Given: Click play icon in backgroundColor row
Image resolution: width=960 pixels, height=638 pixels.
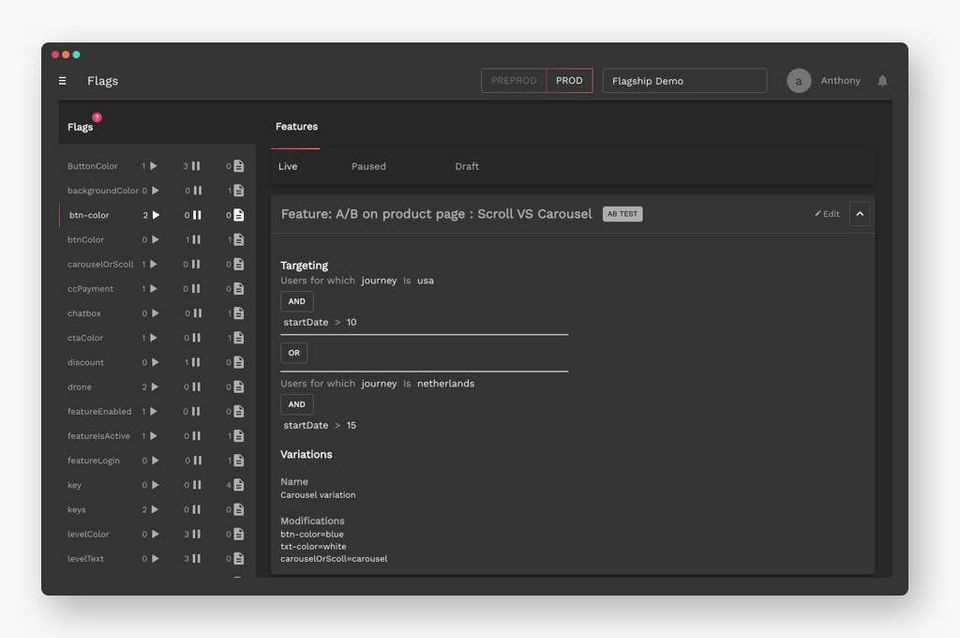Looking at the screenshot, I should coord(156,190).
